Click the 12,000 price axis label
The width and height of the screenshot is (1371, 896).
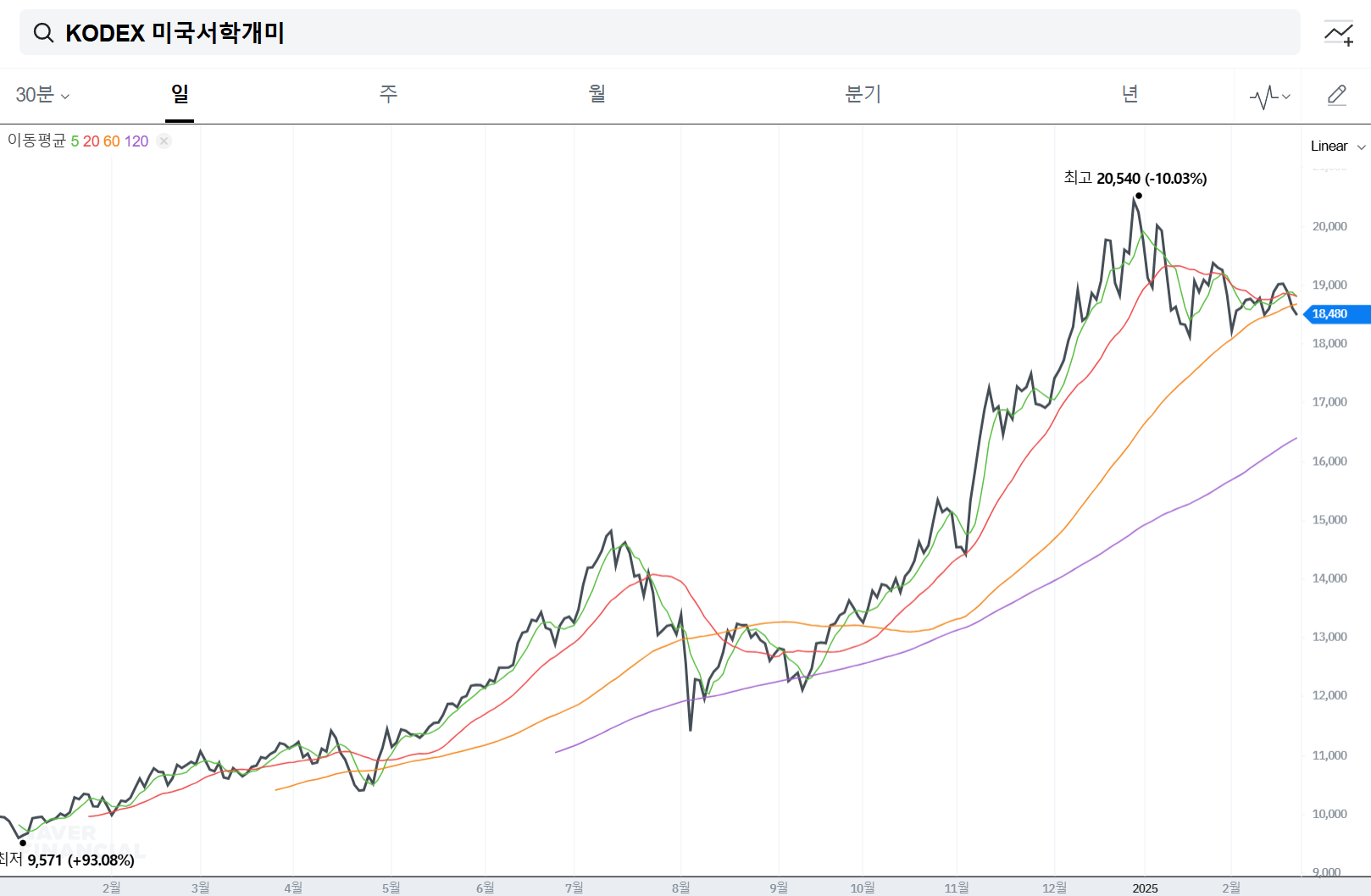click(x=1329, y=695)
